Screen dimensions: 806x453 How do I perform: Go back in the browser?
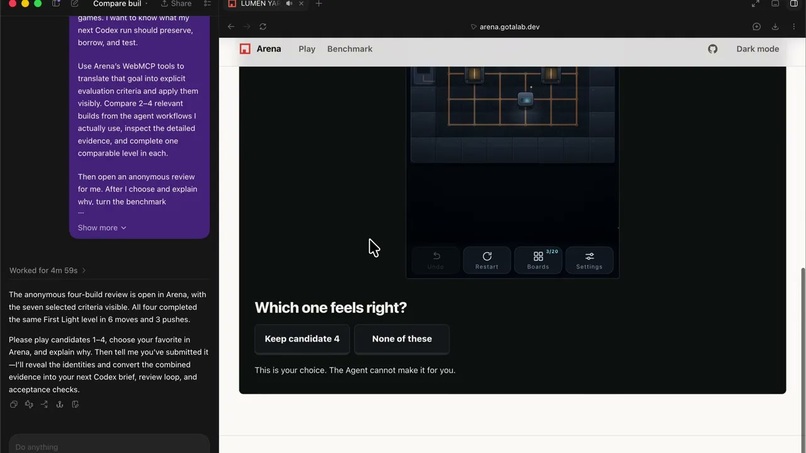coord(231,27)
